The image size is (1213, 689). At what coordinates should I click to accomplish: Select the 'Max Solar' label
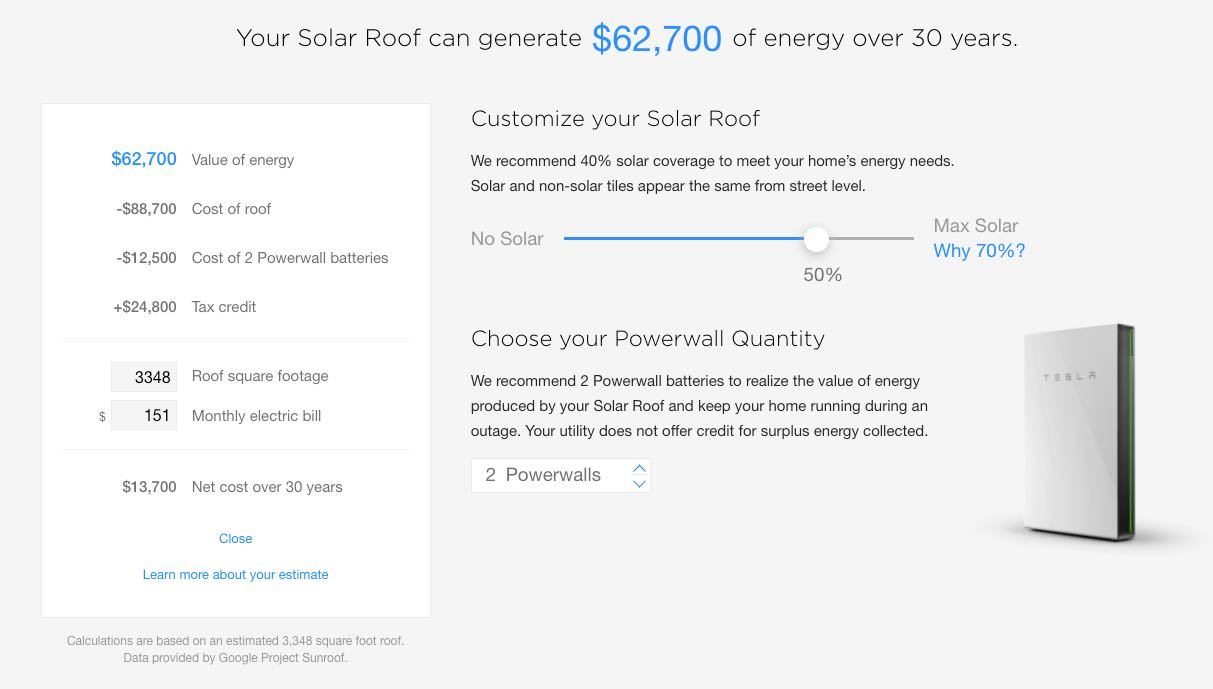976,226
